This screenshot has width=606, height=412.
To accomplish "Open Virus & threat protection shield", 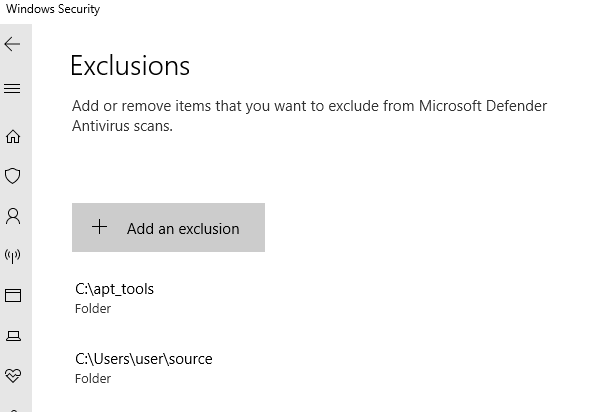I will (13, 176).
